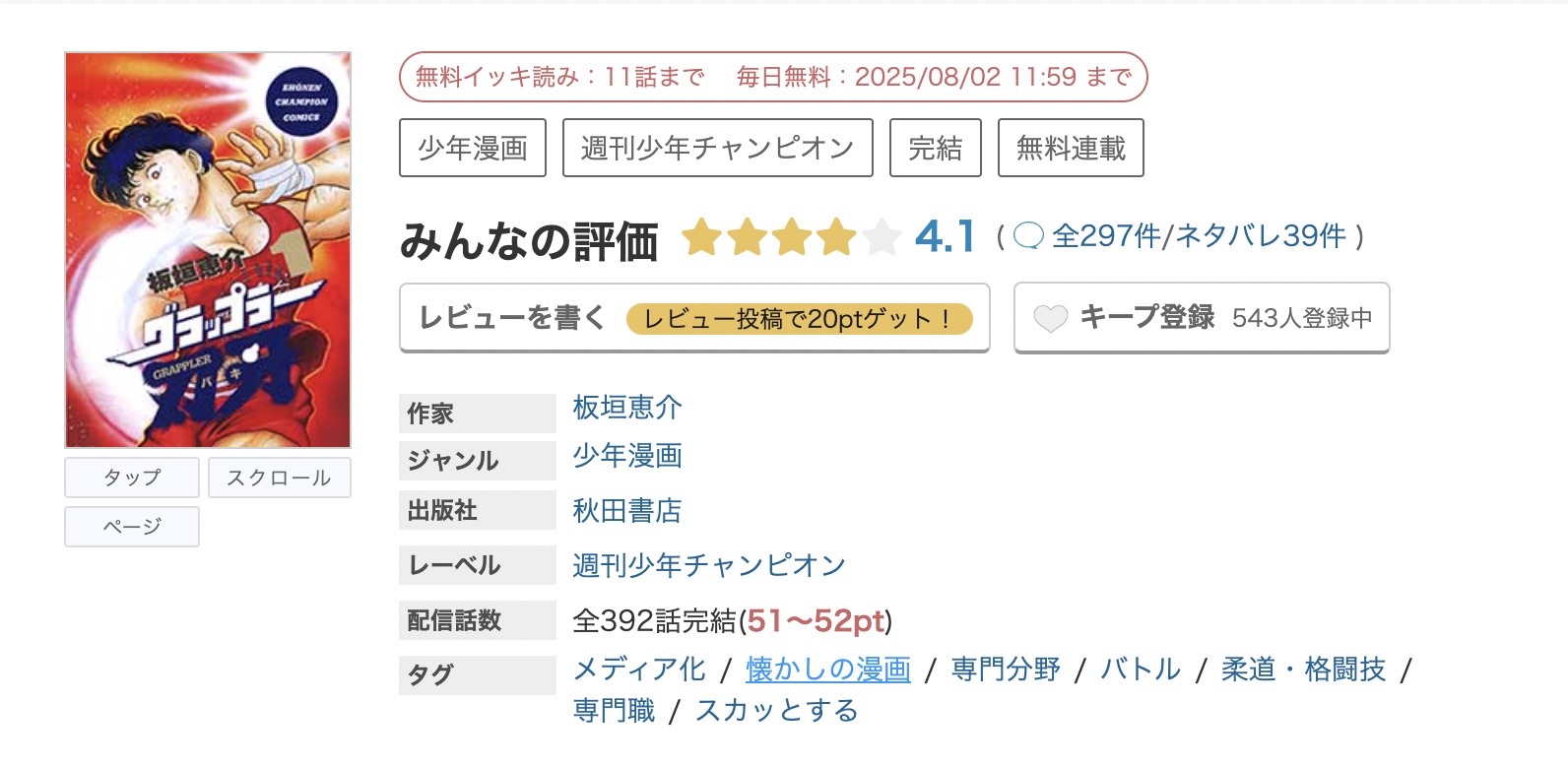The width and height of the screenshot is (1568, 766).
Task: Enable the 少年漫画 category badge
Action: tap(473, 147)
